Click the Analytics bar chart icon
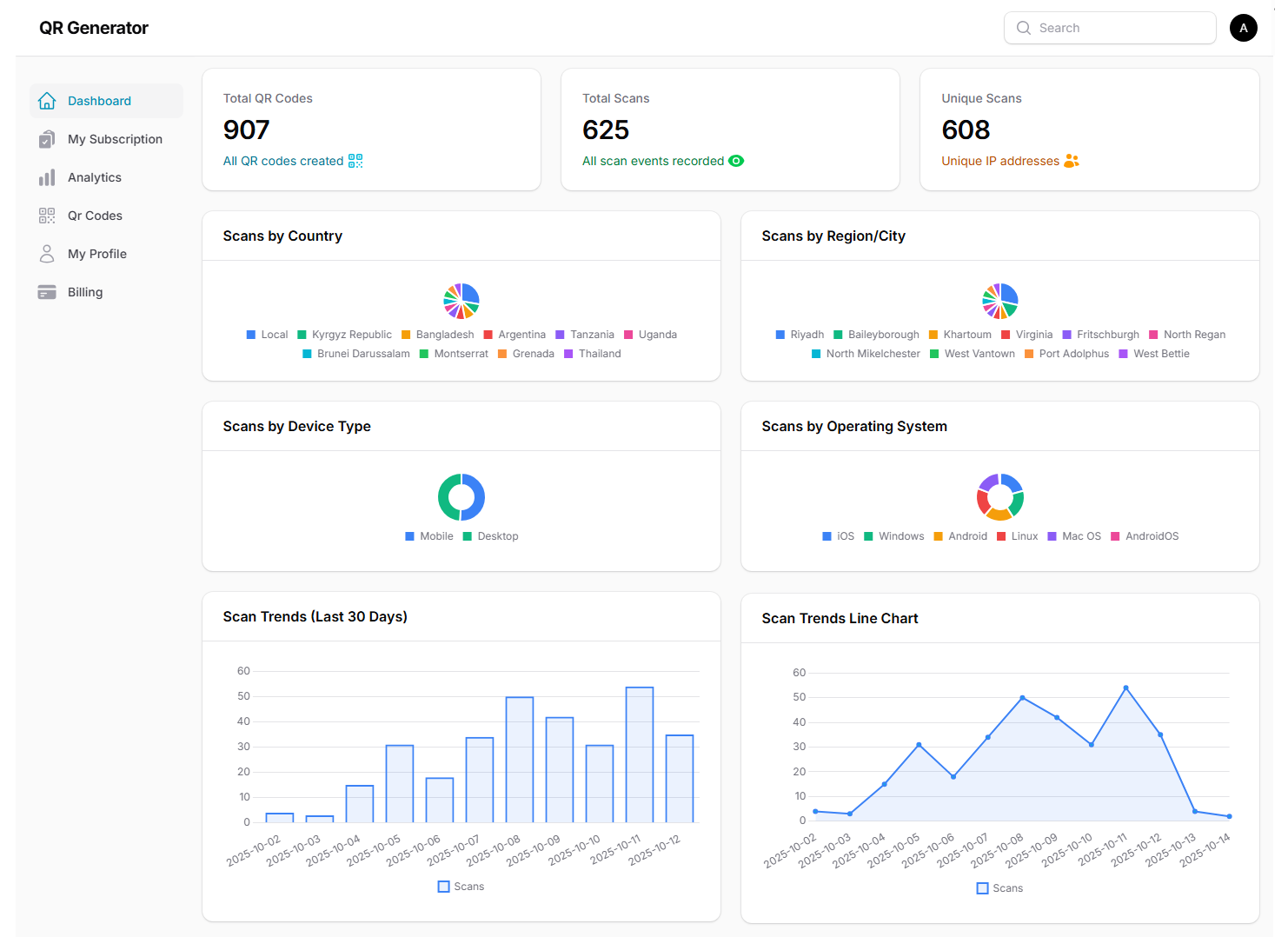The image size is (1288, 937). tap(47, 177)
